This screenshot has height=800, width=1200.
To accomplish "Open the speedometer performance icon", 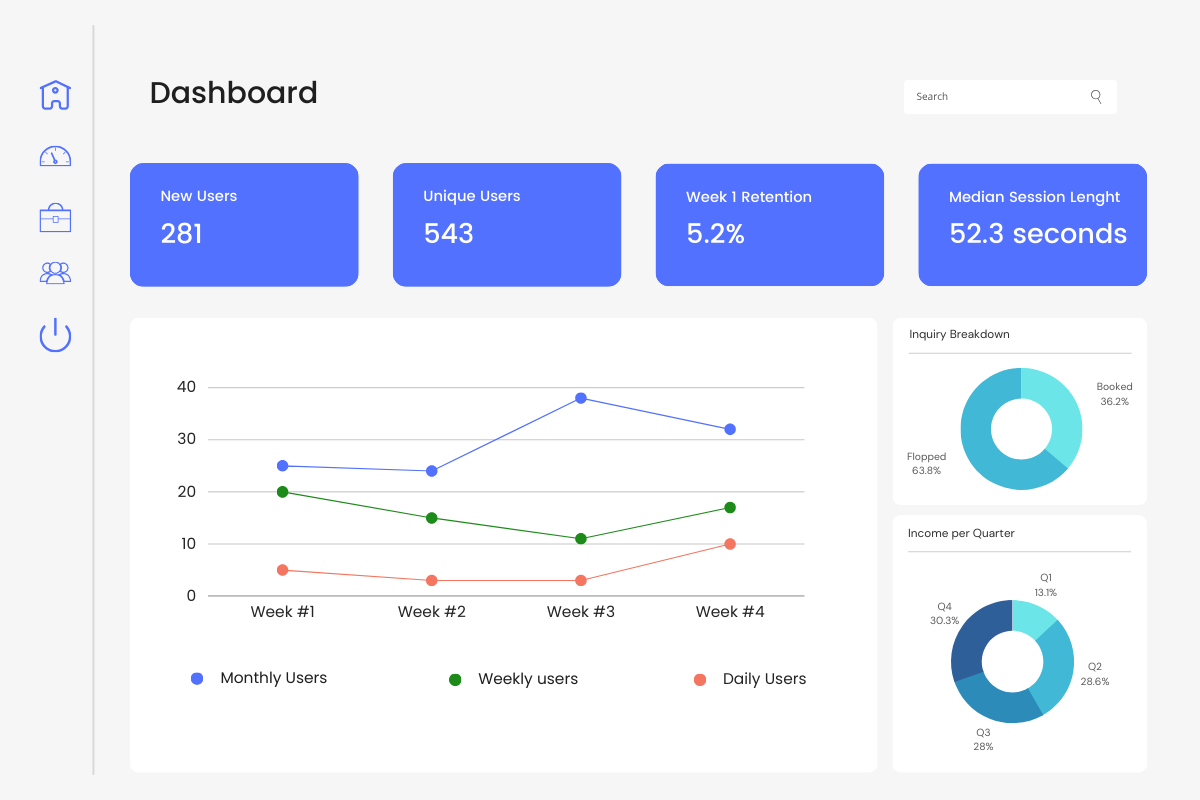I will click(x=55, y=156).
